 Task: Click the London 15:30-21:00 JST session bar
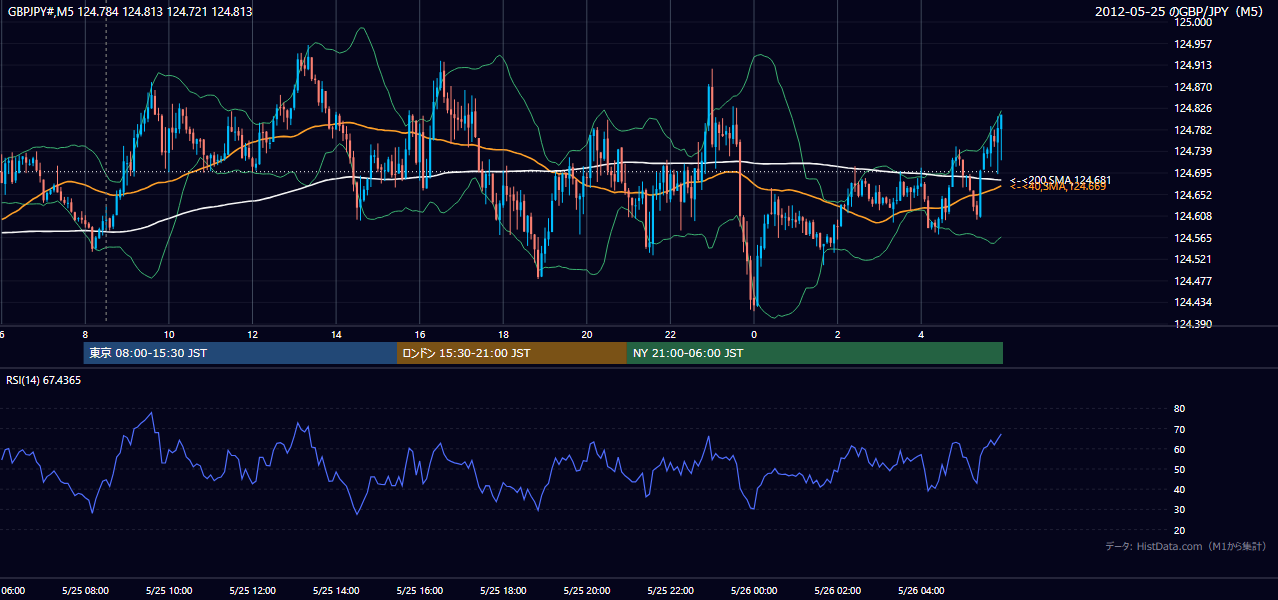tap(512, 353)
